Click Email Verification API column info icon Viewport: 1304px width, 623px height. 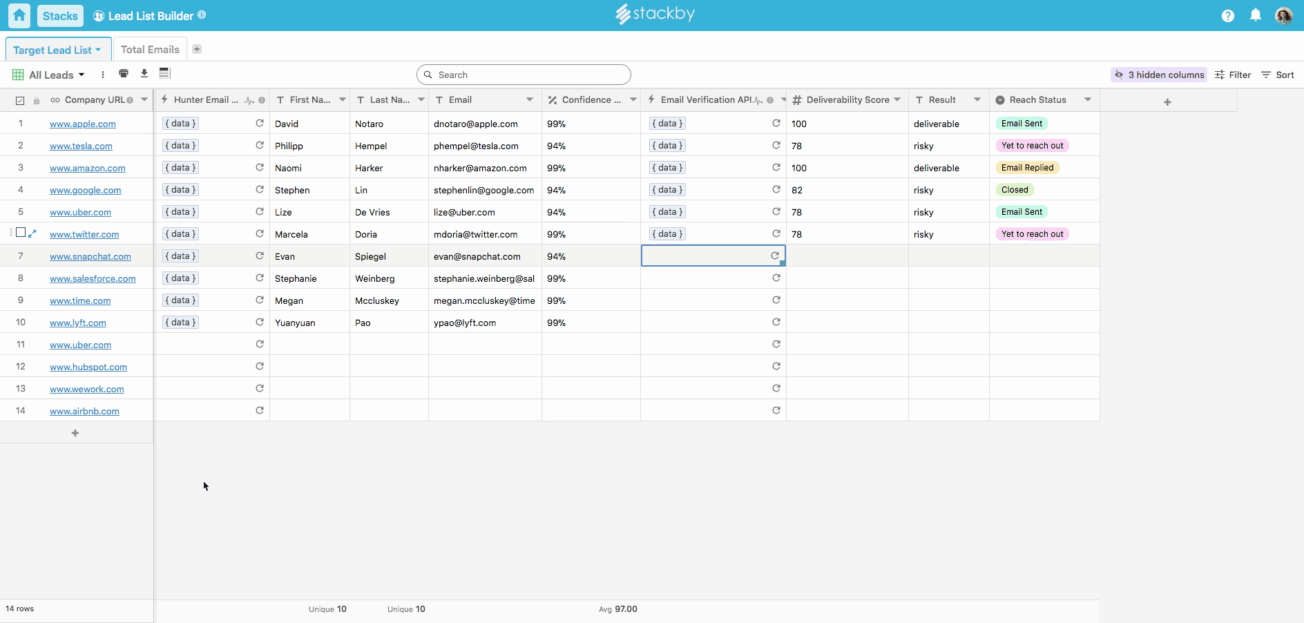coord(770,100)
